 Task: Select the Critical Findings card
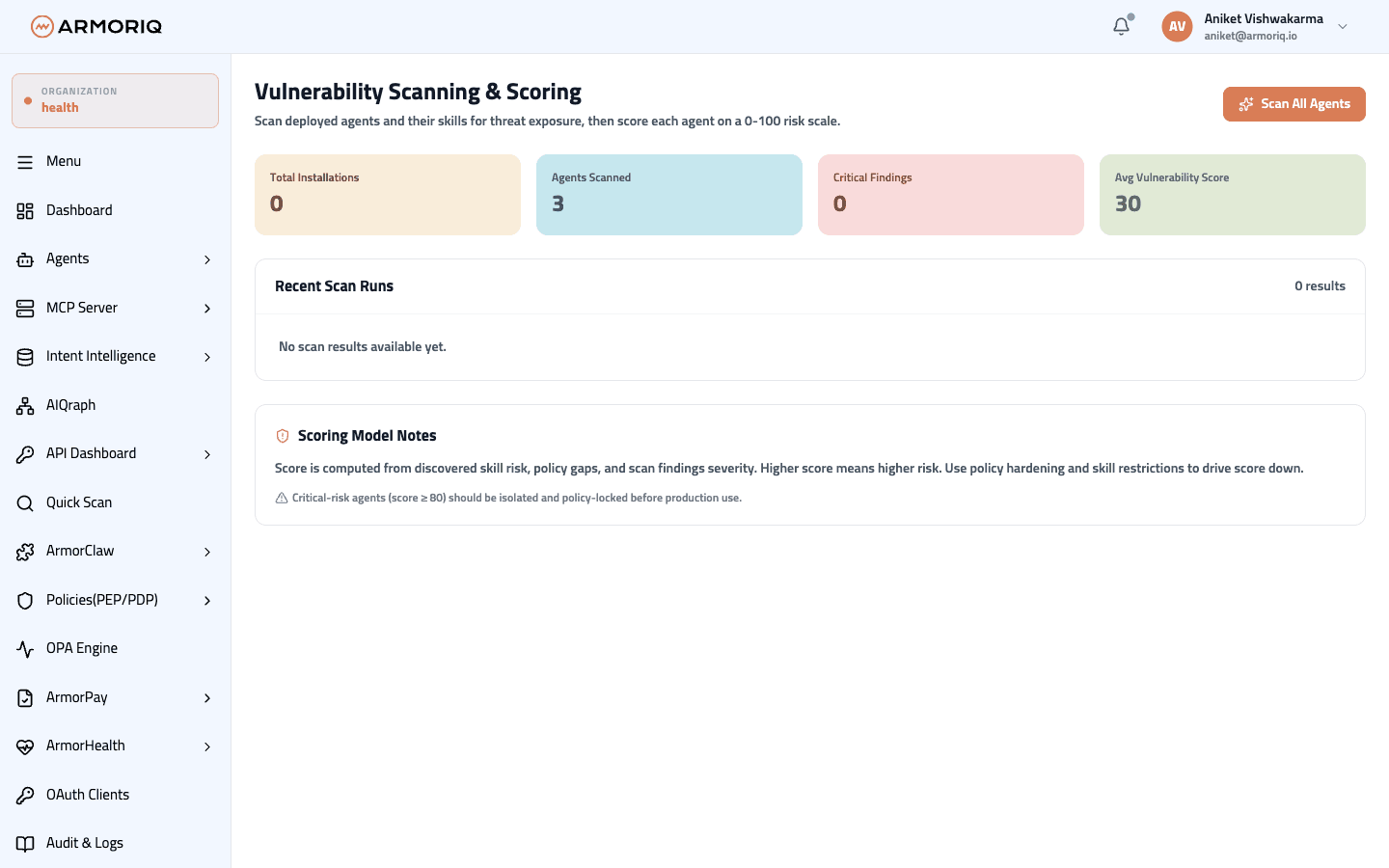(x=951, y=195)
